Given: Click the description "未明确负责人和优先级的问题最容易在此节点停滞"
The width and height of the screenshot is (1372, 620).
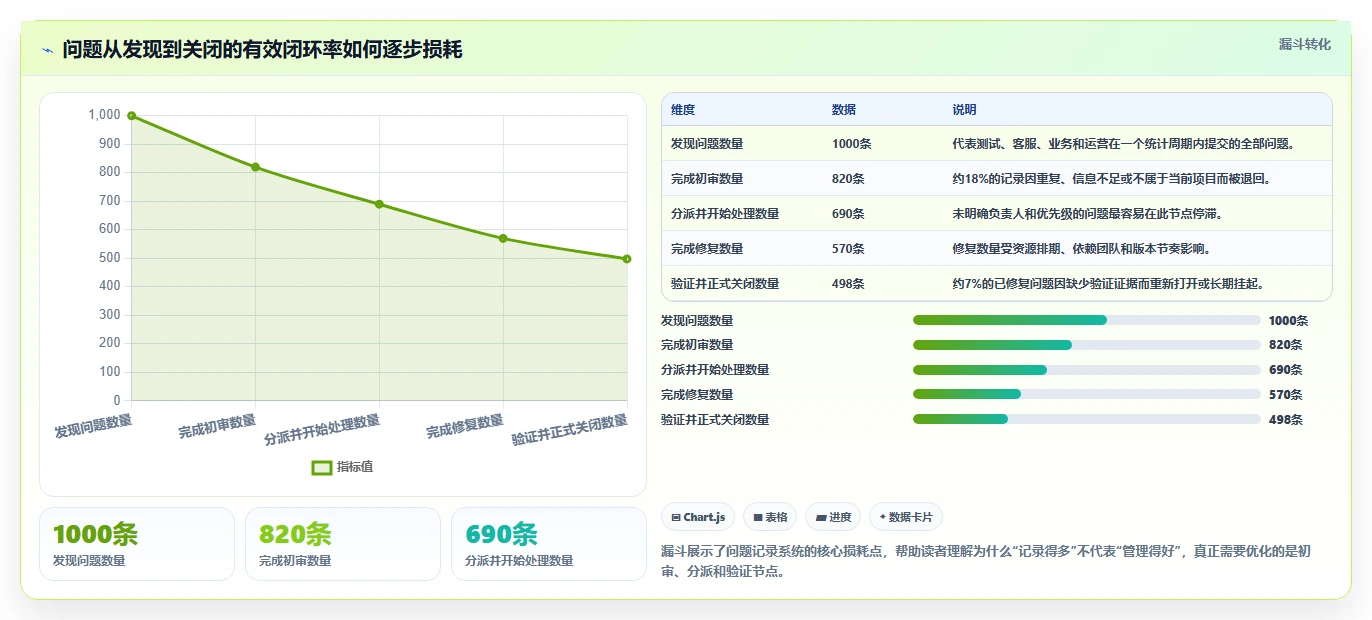Looking at the screenshot, I should click(1087, 214).
